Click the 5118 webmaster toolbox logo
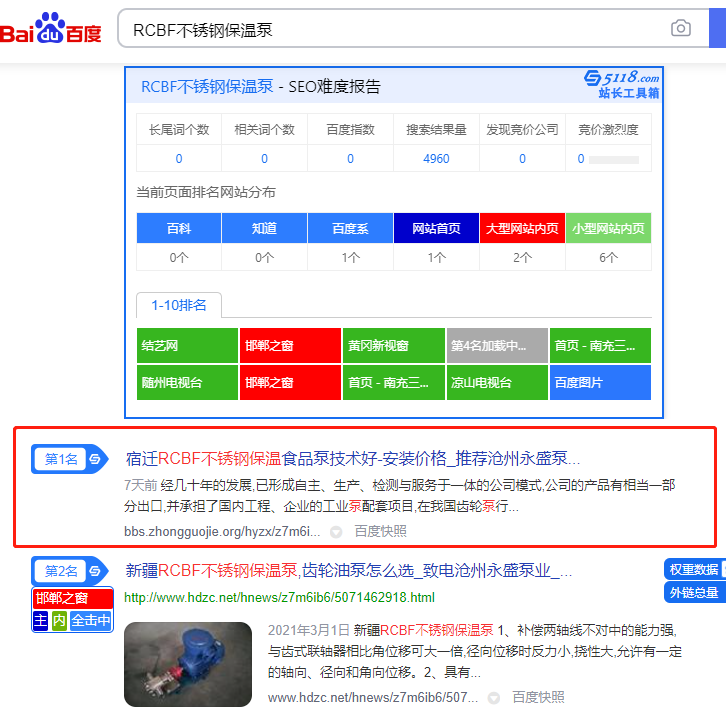The height and width of the screenshot is (722, 726). click(621, 84)
